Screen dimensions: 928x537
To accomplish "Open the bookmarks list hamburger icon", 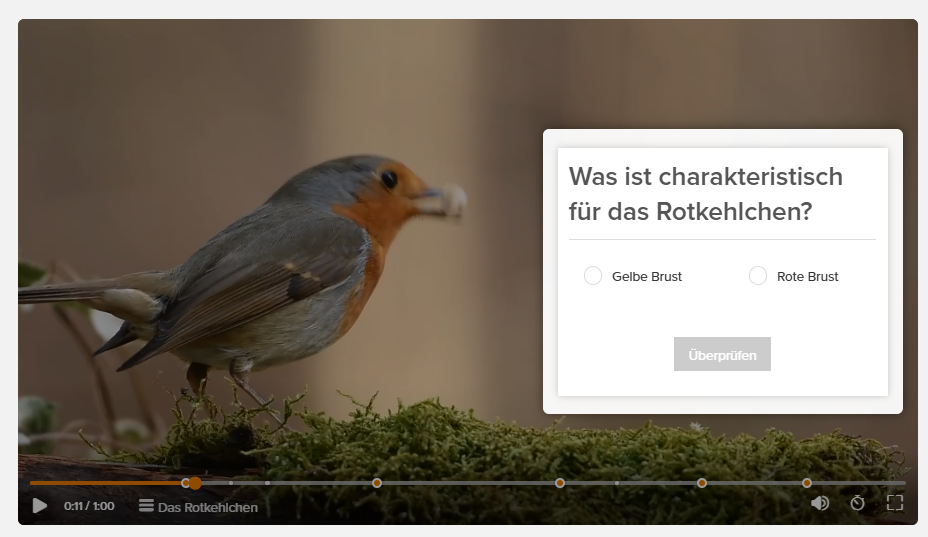I will [146, 506].
